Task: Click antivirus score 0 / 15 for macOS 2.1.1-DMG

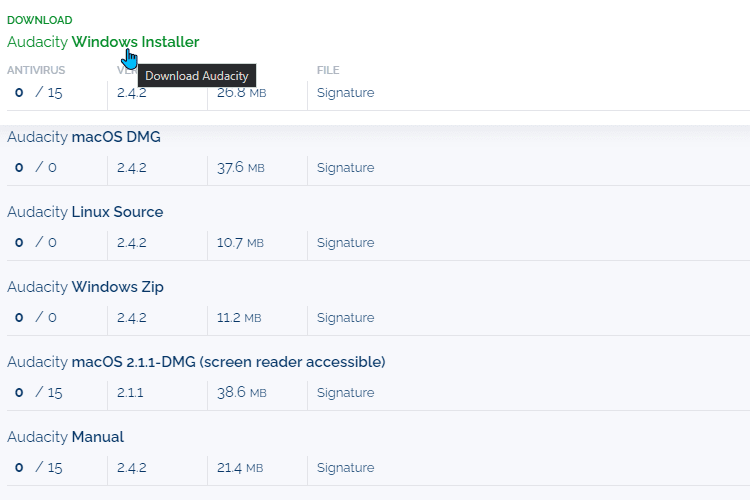Action: (39, 393)
